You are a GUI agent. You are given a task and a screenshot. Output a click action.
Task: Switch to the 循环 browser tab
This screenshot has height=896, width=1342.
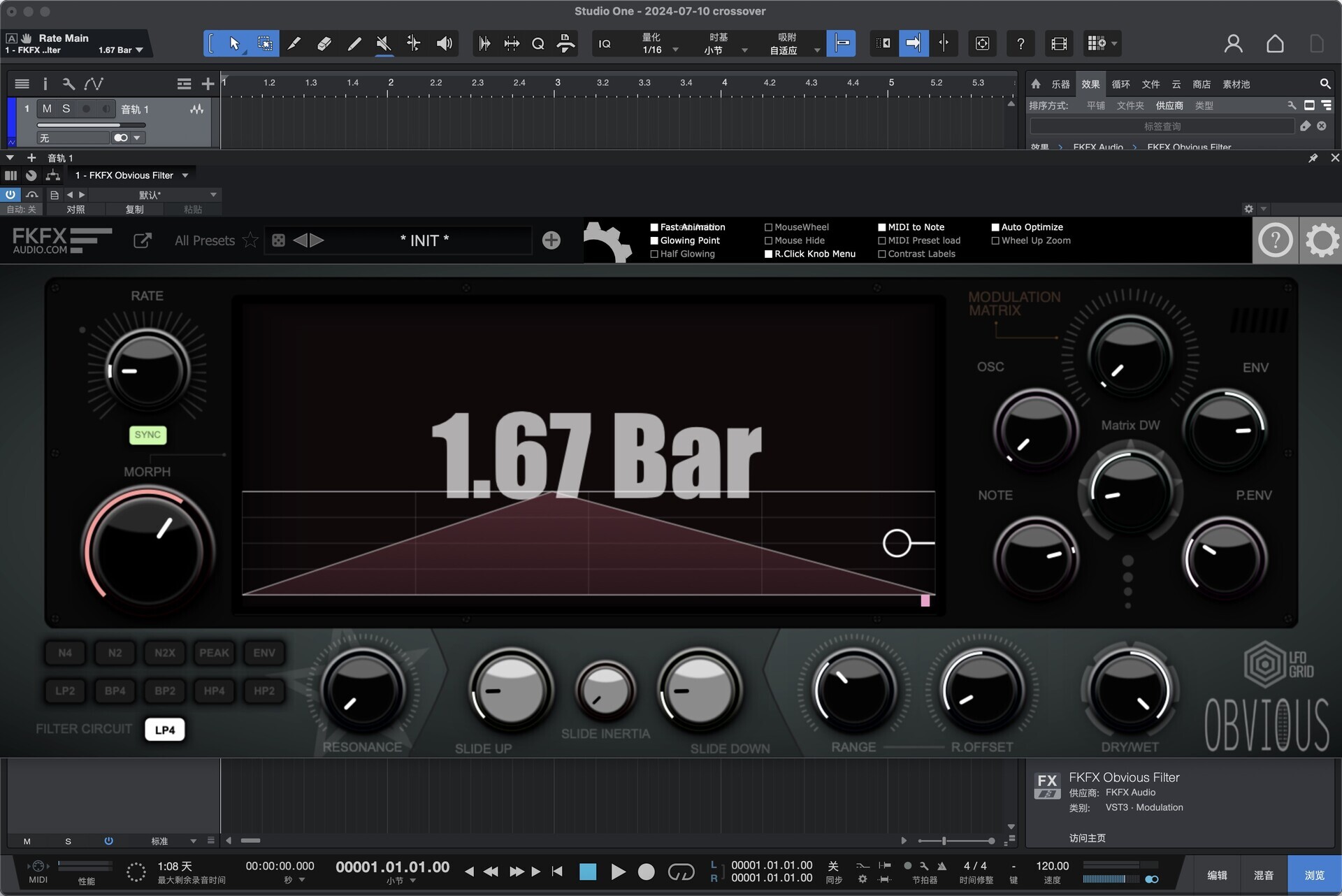point(1120,84)
